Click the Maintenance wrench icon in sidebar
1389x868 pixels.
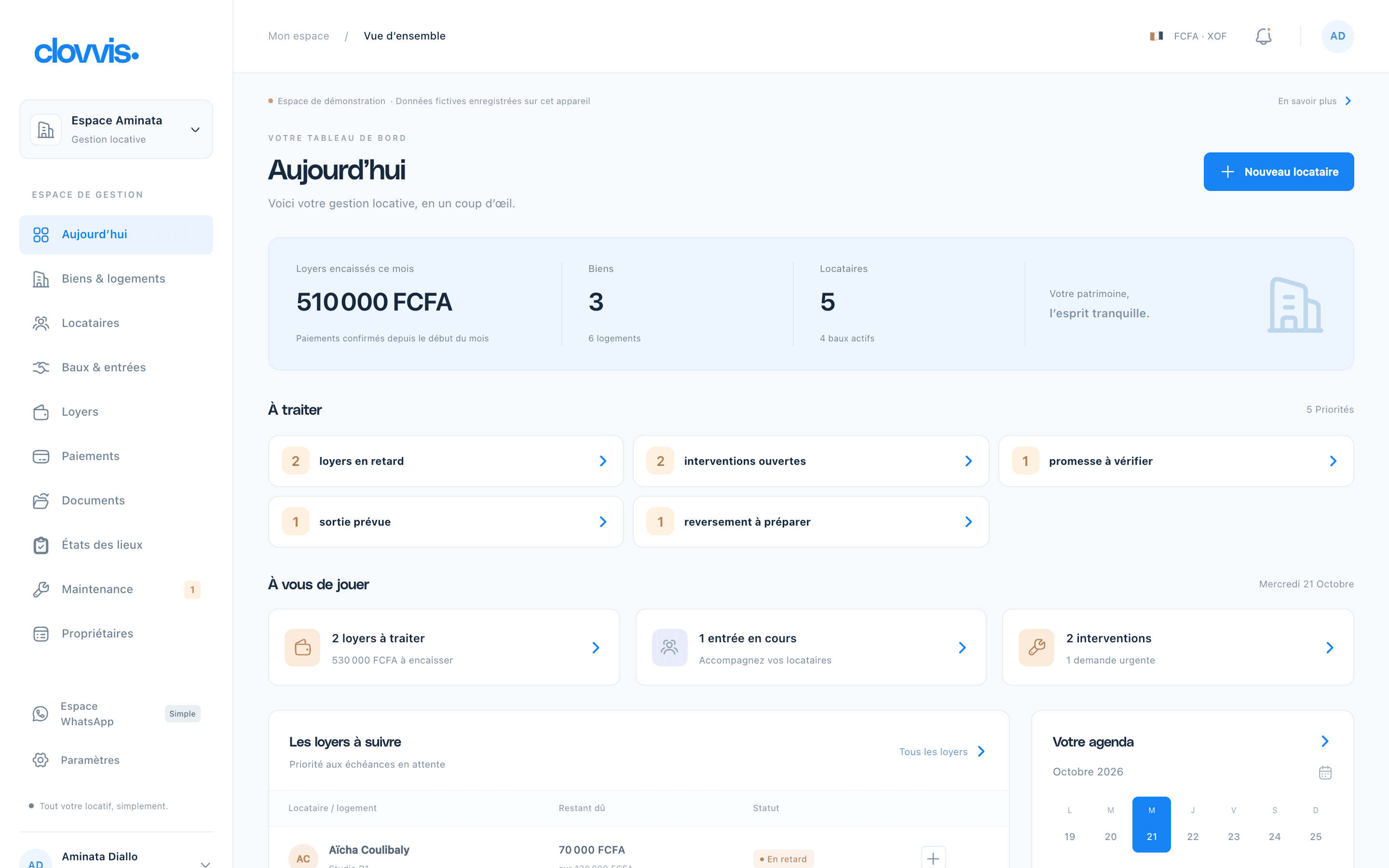[41, 590]
